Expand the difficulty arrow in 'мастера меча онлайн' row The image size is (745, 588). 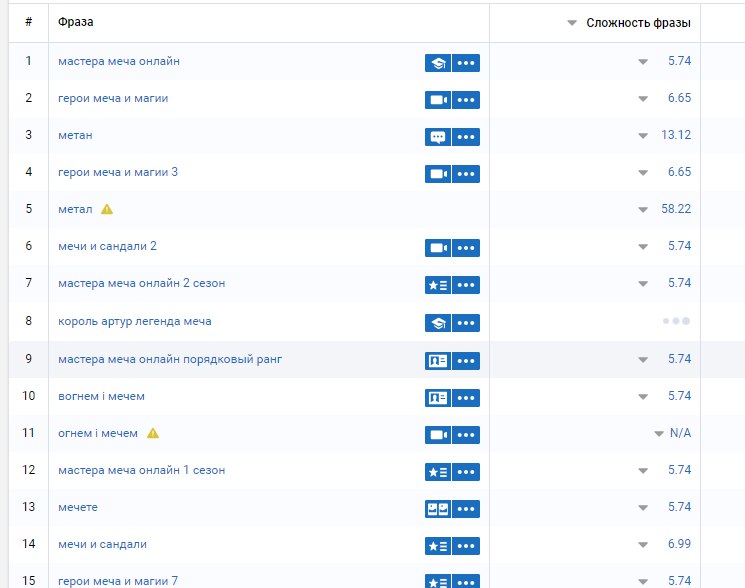coord(643,62)
